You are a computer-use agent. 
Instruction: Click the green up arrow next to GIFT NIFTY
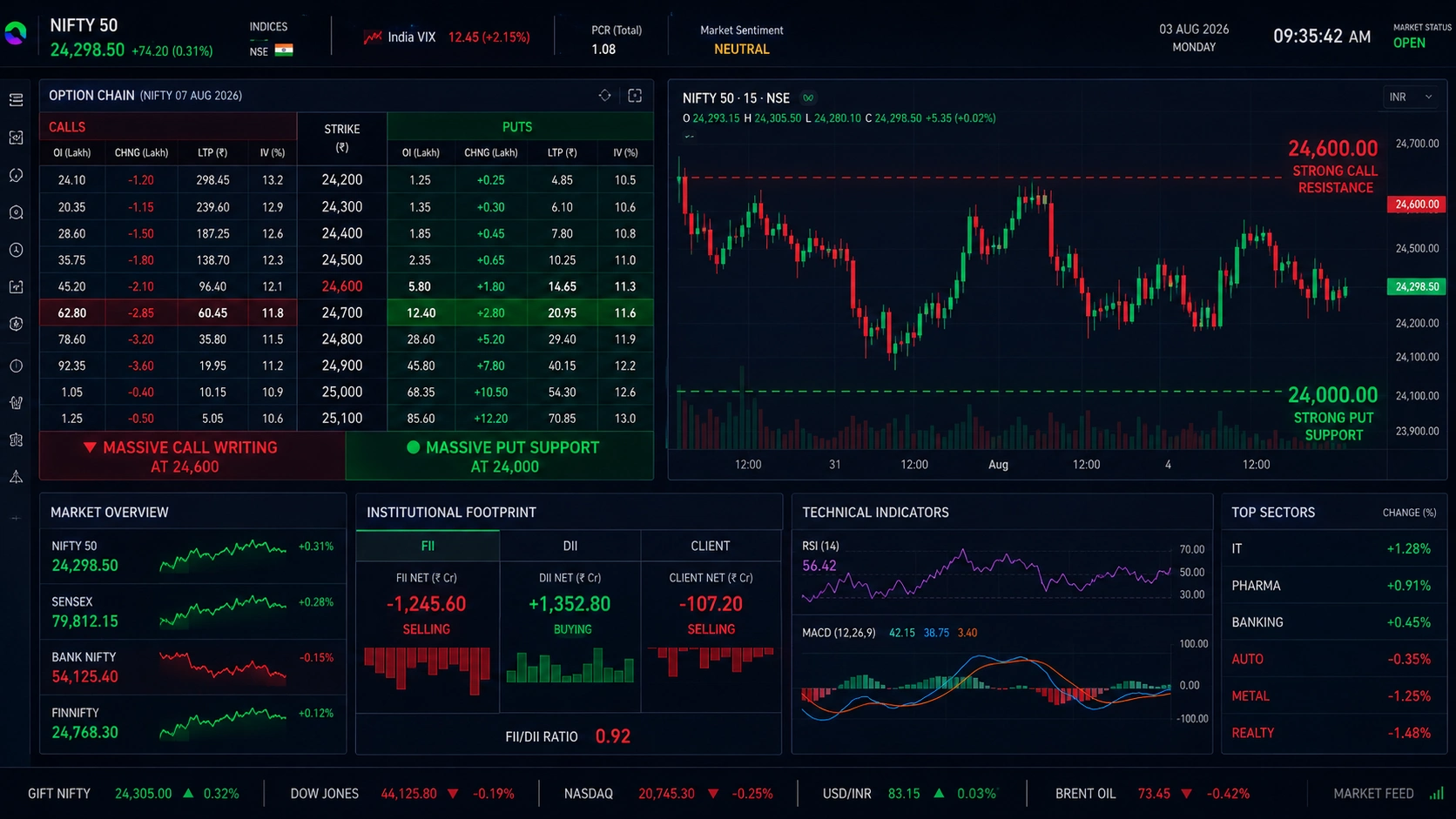(x=188, y=794)
